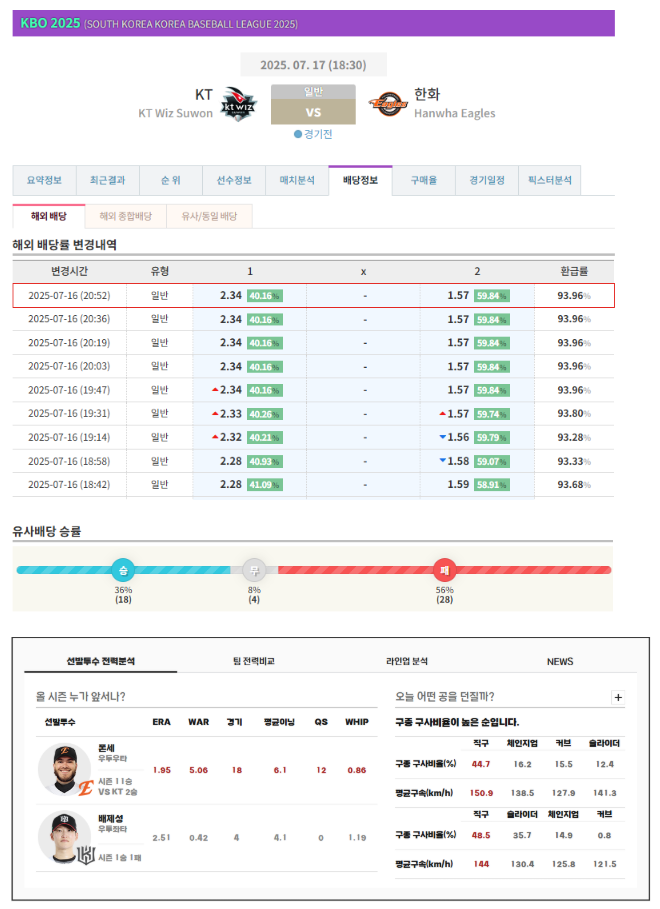Click pitcher 폰세 portrait photo
660x909 pixels.
click(x=64, y=769)
